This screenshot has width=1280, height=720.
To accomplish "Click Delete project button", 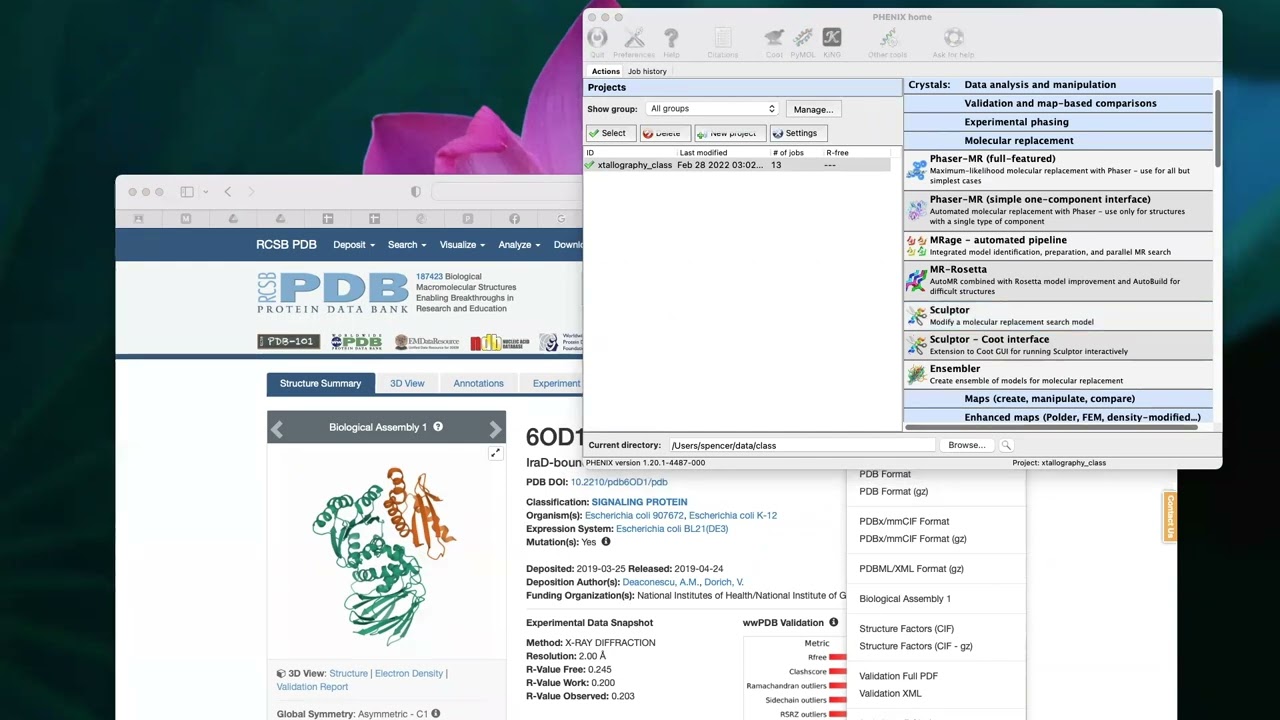I will [x=665, y=133].
